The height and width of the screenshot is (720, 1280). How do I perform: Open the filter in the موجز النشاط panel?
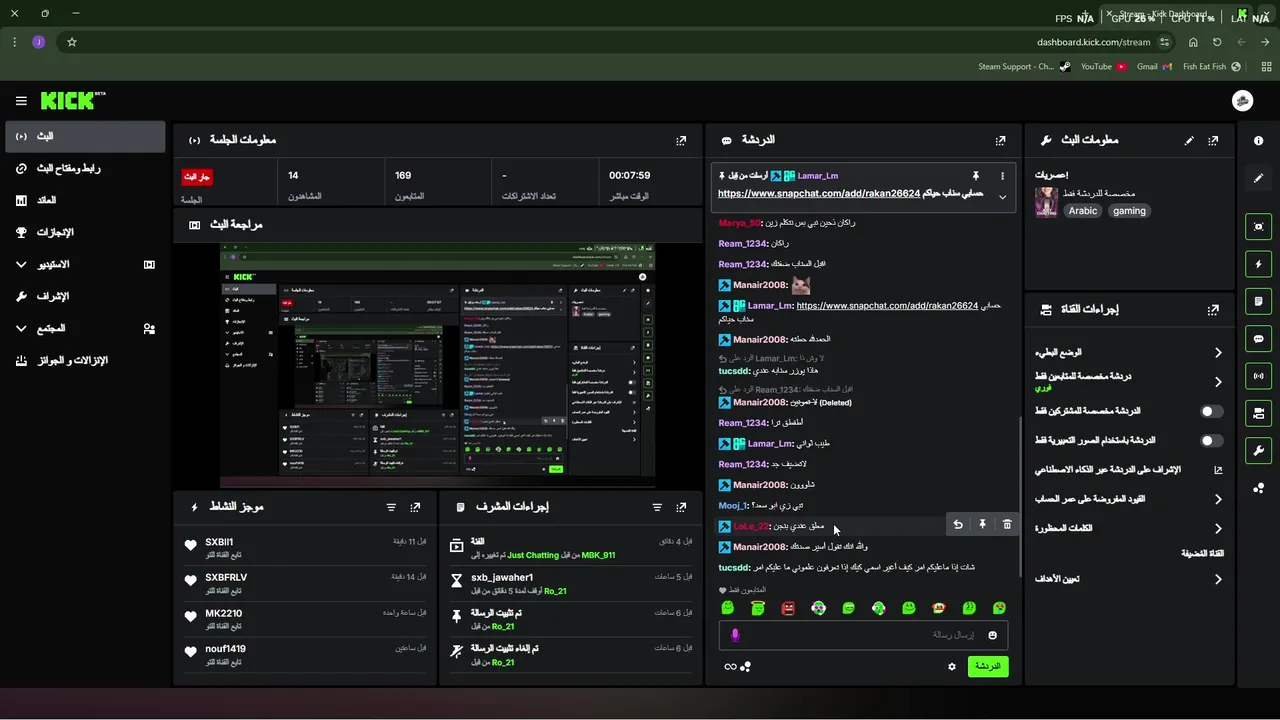pyautogui.click(x=391, y=508)
